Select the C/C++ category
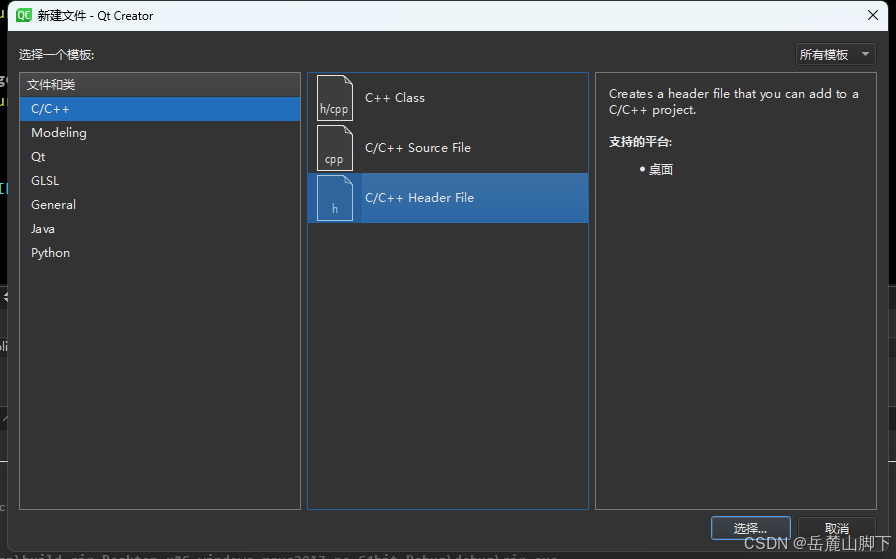896x559 pixels. click(160, 109)
